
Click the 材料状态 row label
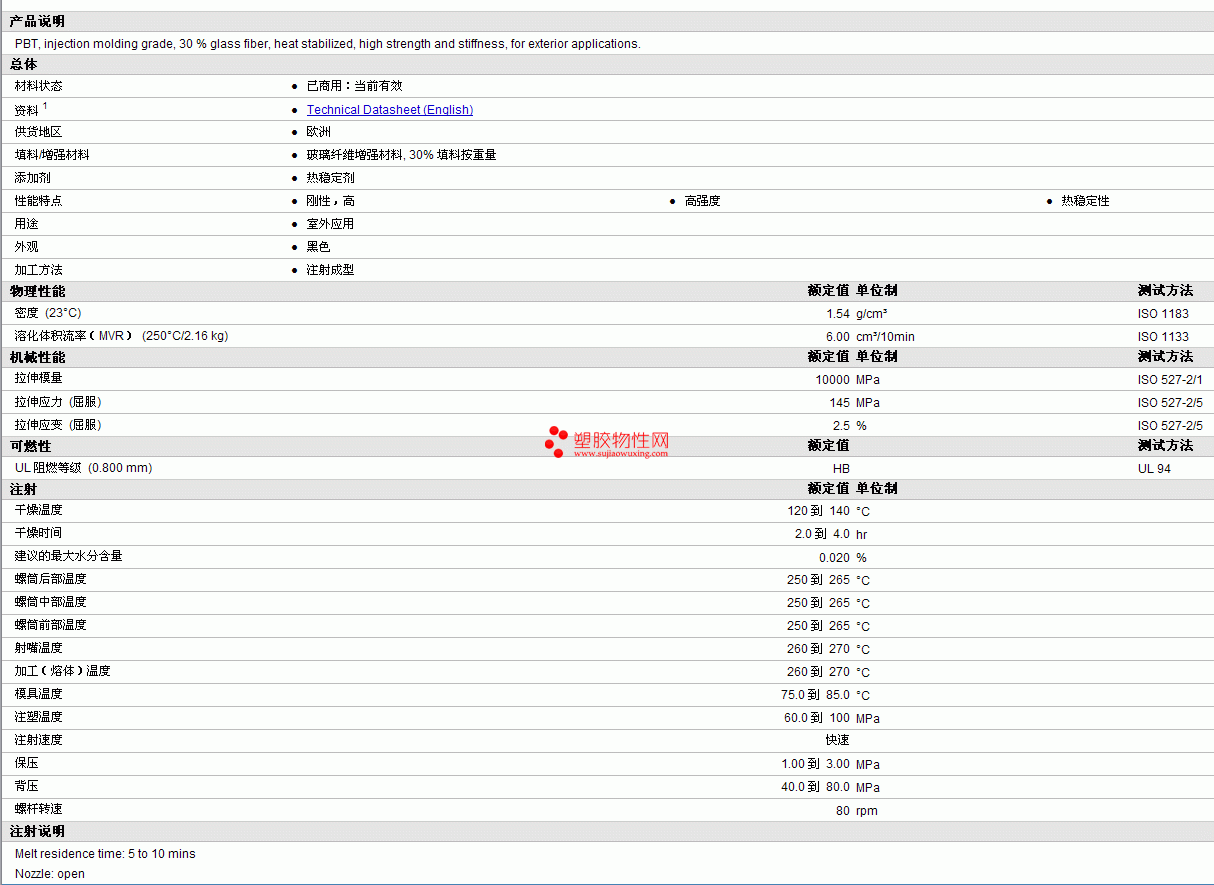pyautogui.click(x=38, y=87)
